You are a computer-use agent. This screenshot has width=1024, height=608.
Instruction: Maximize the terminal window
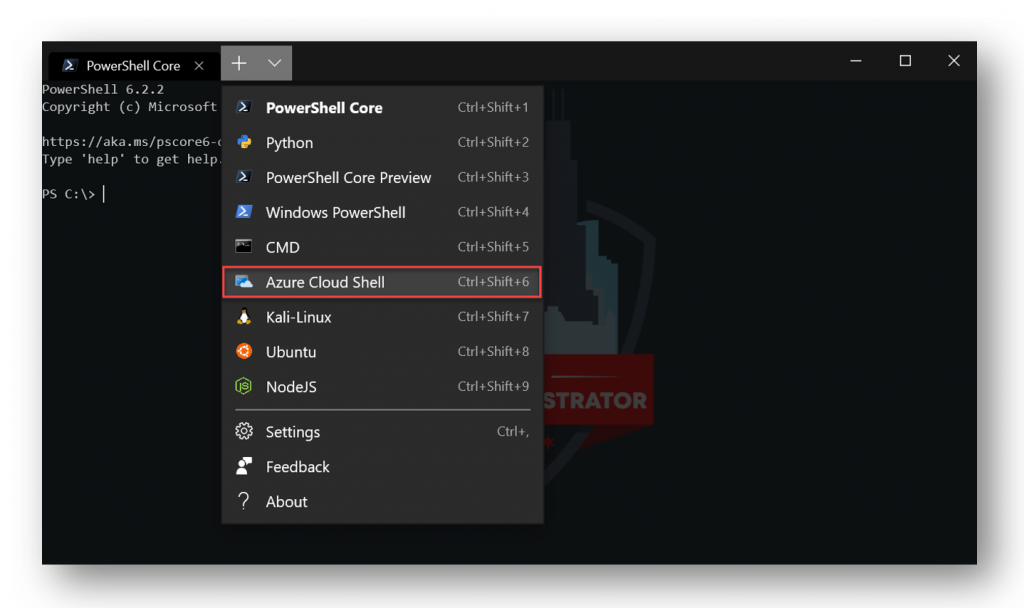[x=905, y=61]
